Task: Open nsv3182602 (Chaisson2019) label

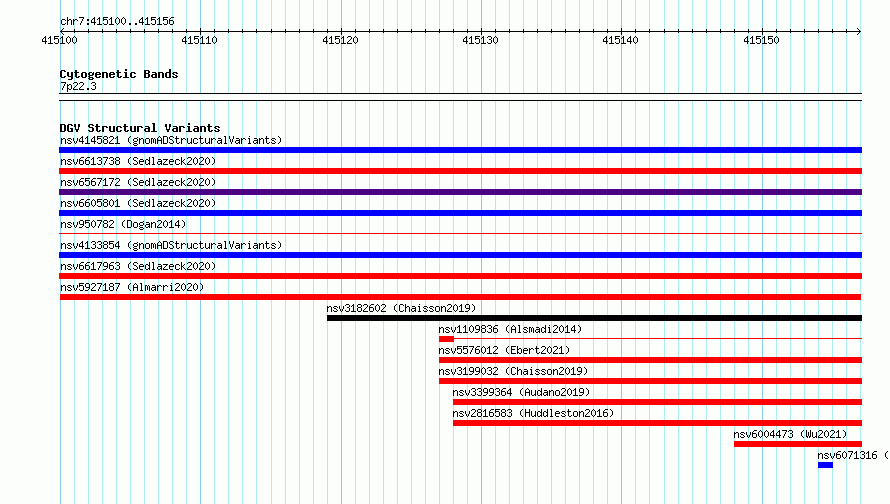Action: coord(401,308)
